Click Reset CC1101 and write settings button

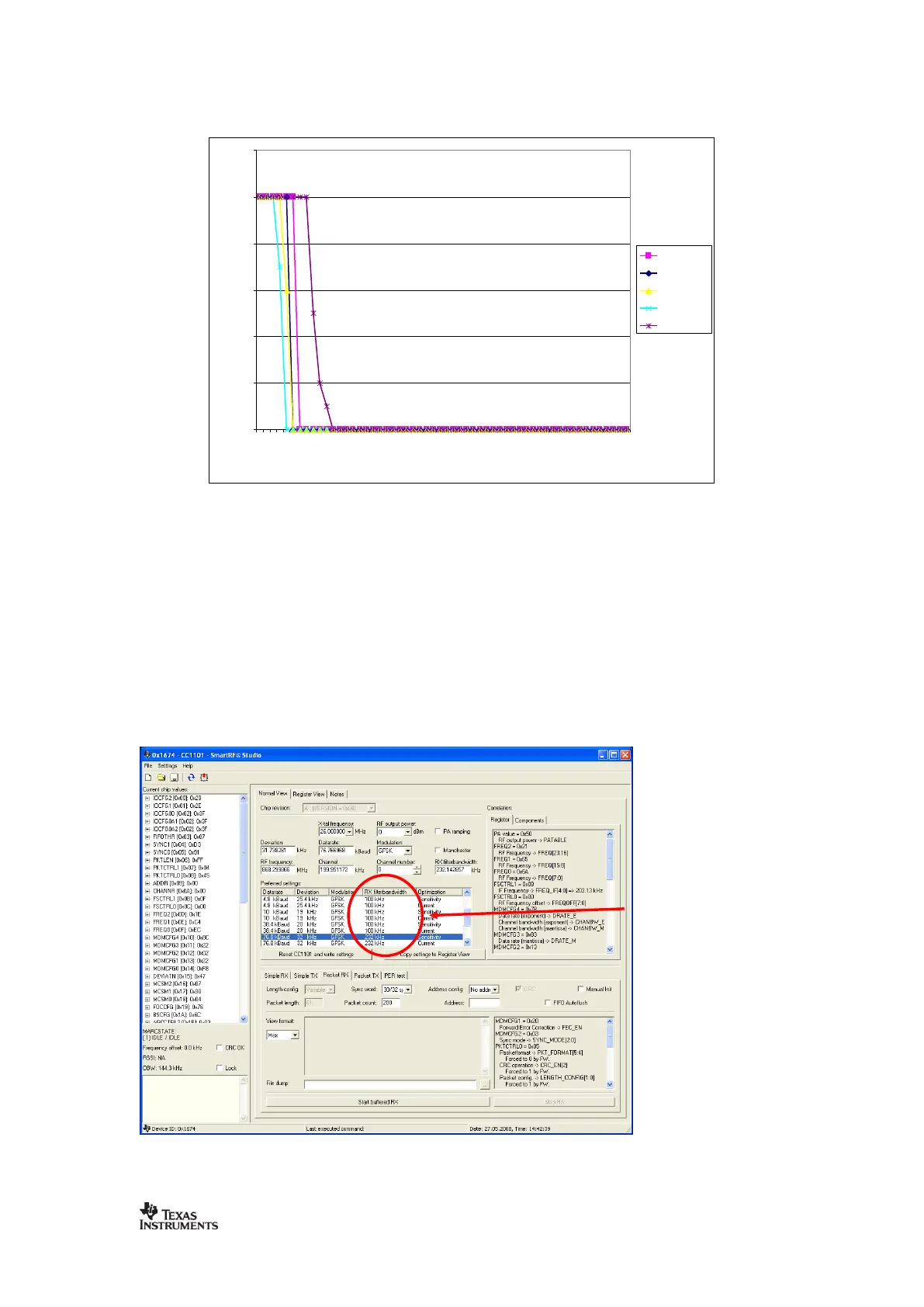click(x=316, y=954)
